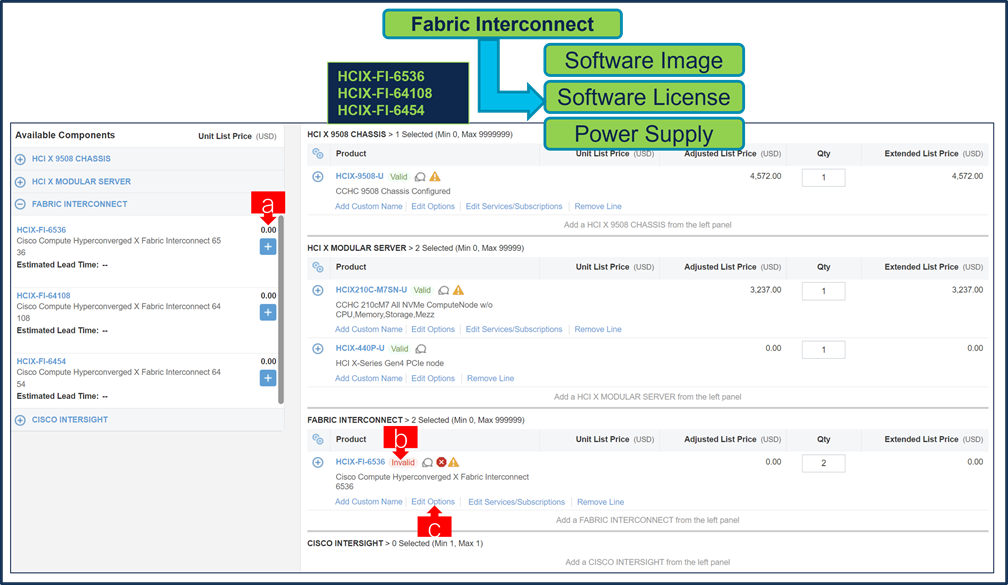Click the Valid badge next to HCIX210C-M7SN-U

(422, 291)
